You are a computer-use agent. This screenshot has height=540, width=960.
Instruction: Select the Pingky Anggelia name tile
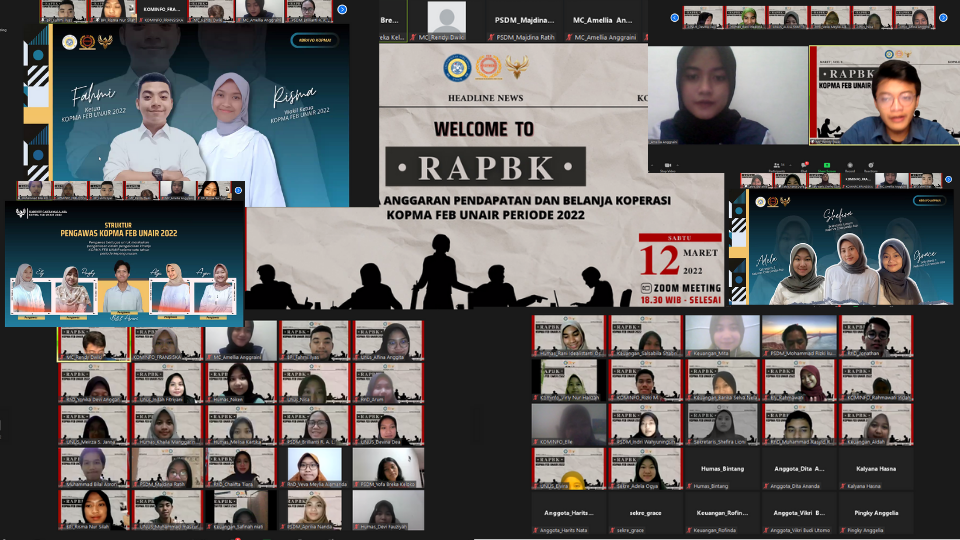coord(876,513)
